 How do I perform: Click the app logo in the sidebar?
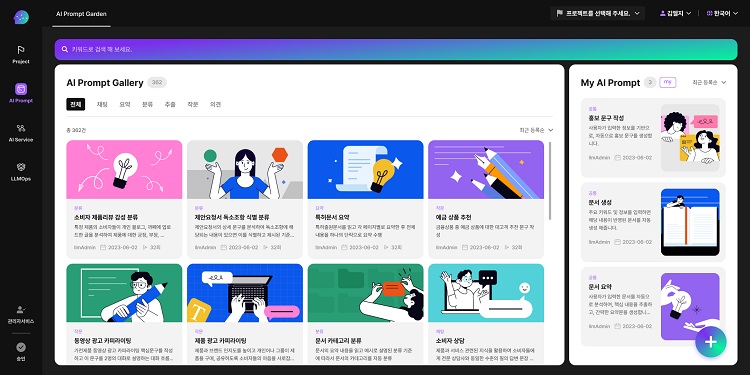click(x=21, y=17)
